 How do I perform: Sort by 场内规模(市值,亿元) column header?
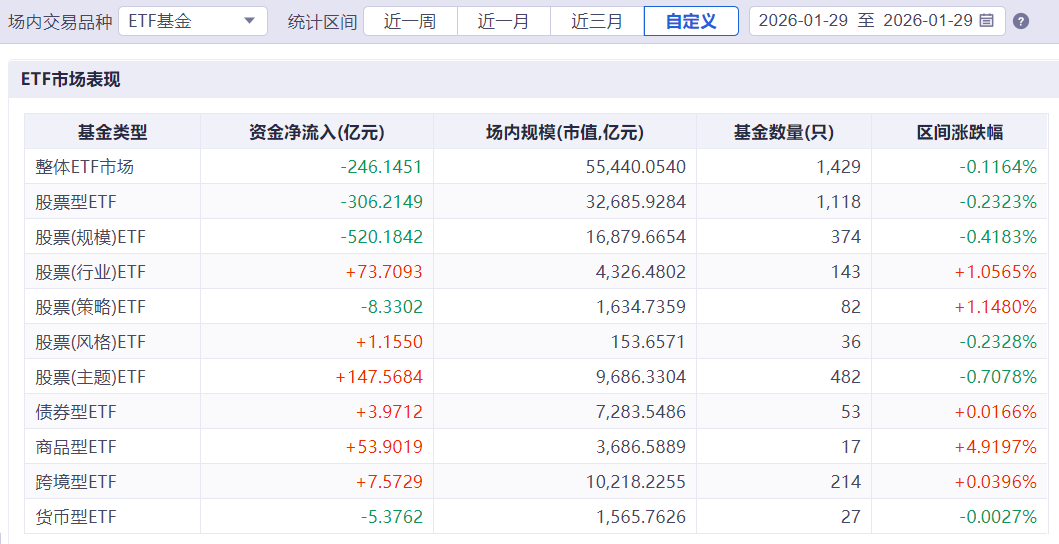pyautogui.click(x=565, y=132)
